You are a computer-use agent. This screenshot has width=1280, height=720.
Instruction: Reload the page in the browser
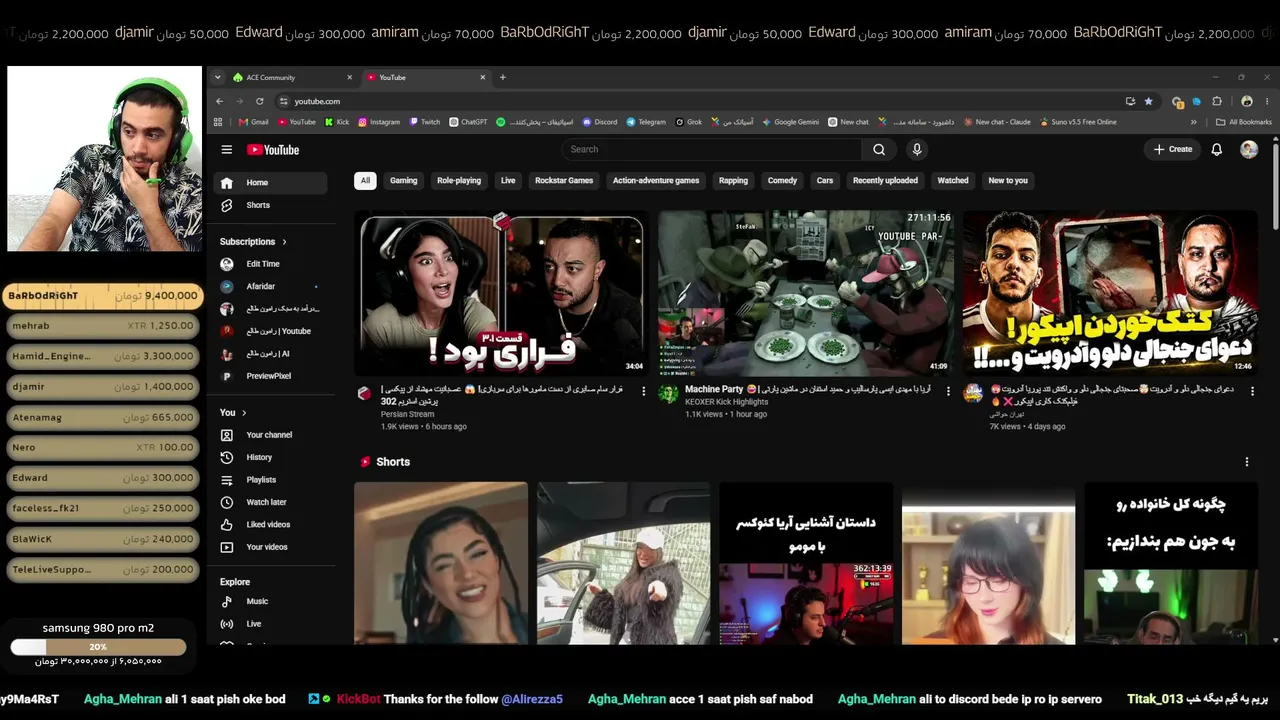[260, 101]
